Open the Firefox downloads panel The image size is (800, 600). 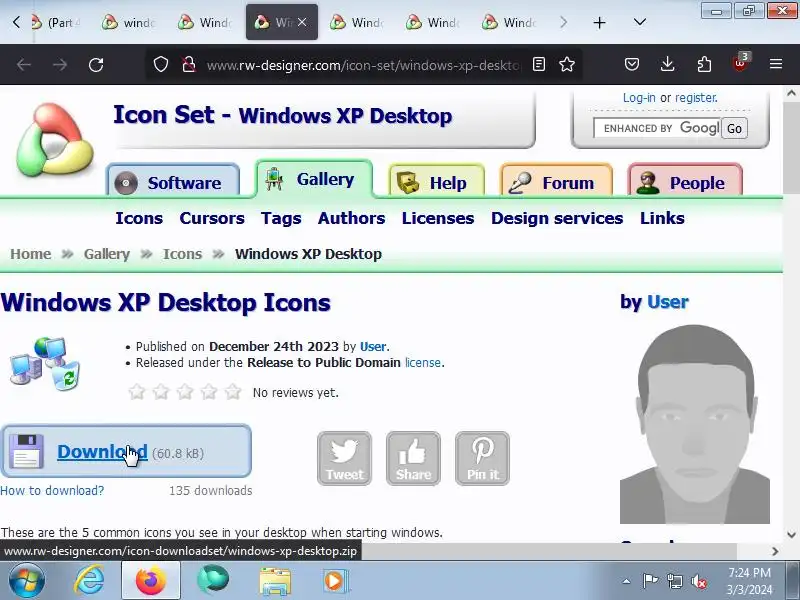667,64
